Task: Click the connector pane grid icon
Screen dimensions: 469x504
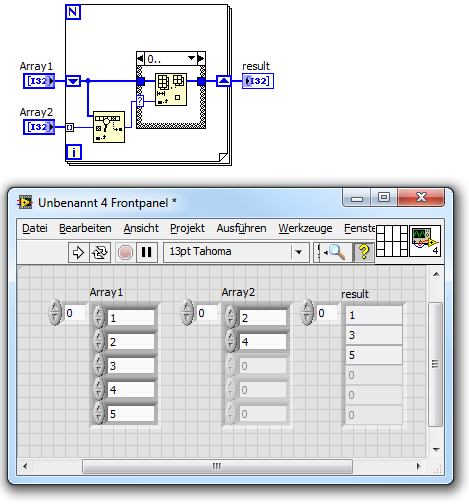Action: tap(392, 241)
